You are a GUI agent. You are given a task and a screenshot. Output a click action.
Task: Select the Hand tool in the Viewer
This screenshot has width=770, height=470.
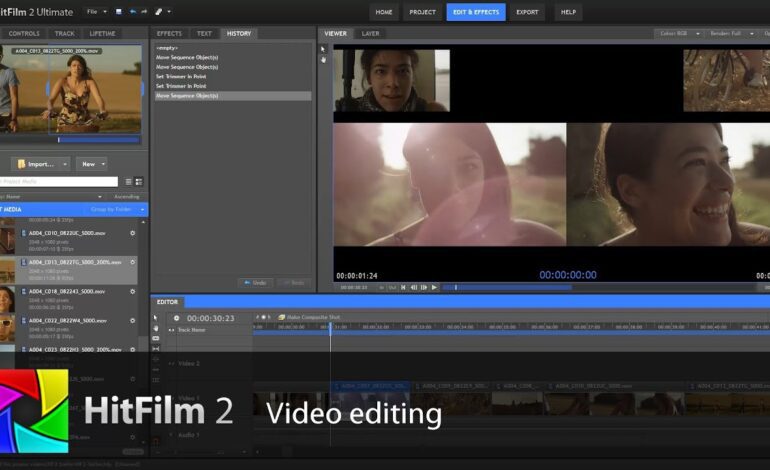point(323,60)
